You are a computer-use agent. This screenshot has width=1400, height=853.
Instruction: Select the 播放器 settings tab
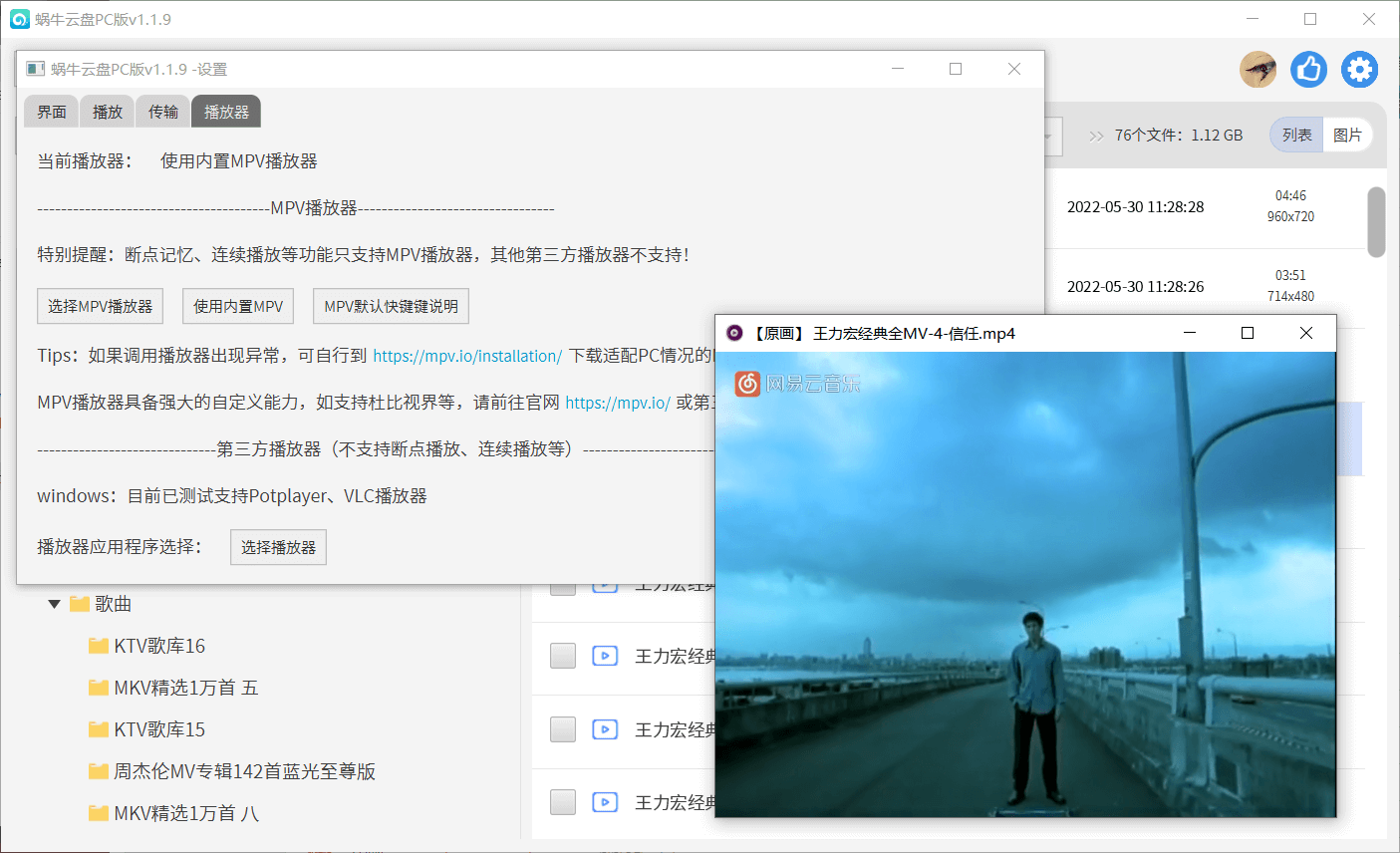point(227,112)
